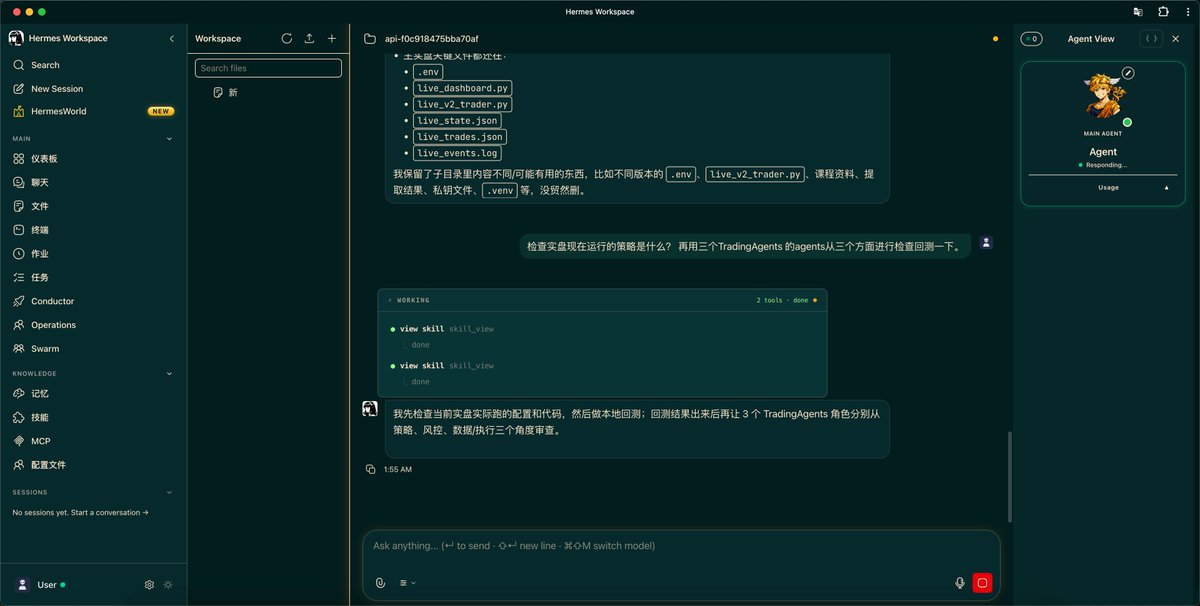The image size is (1200, 606).
Task: Click the Hermes Workspace logo
Action: point(16,38)
